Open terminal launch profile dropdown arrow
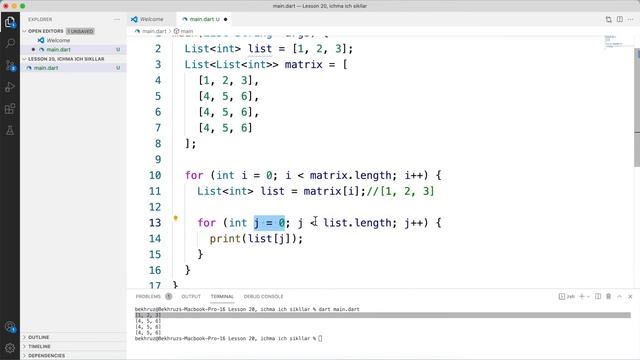Screen dimensions: 640x360 588,297
